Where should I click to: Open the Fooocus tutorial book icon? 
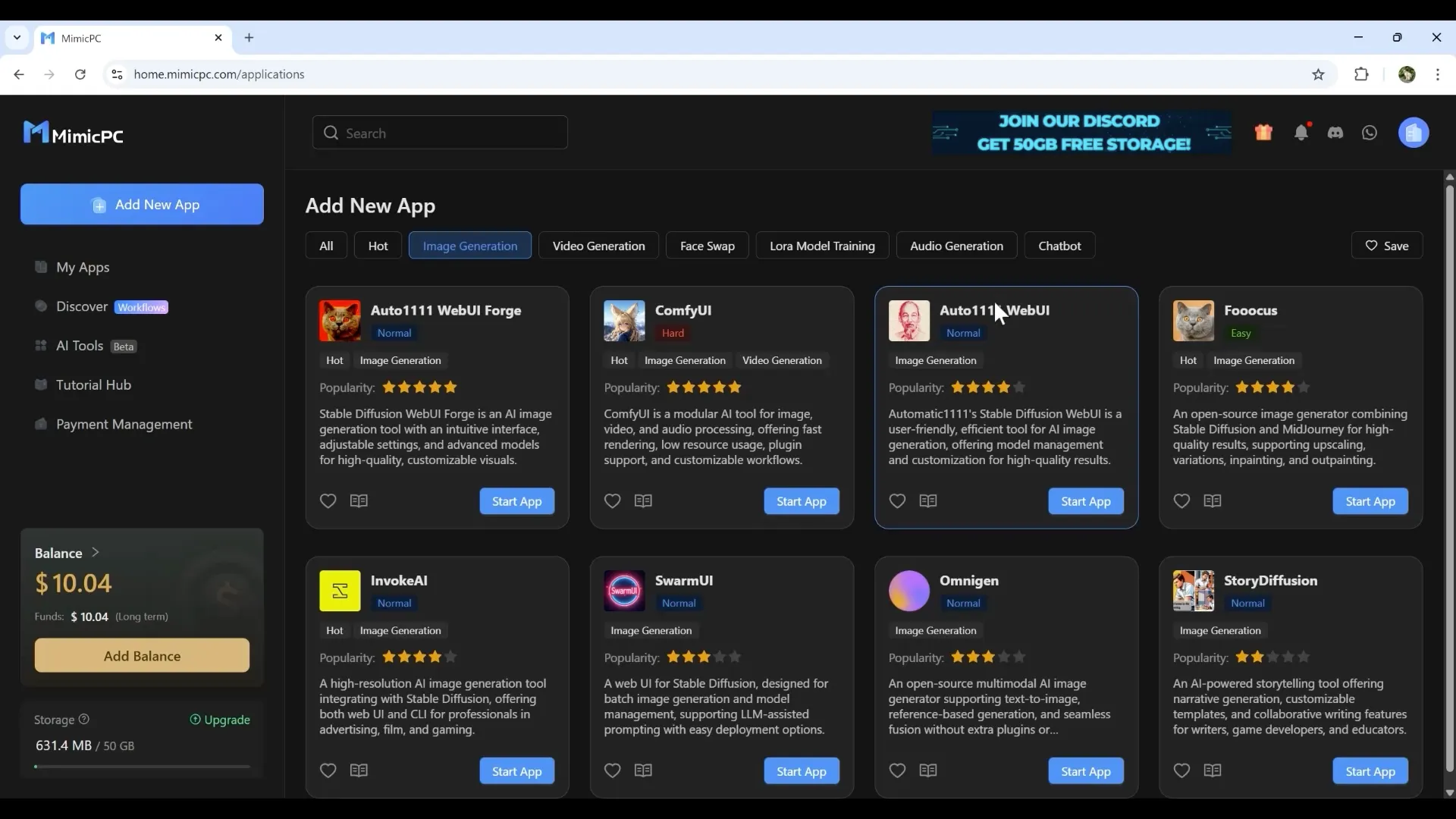(x=1212, y=500)
